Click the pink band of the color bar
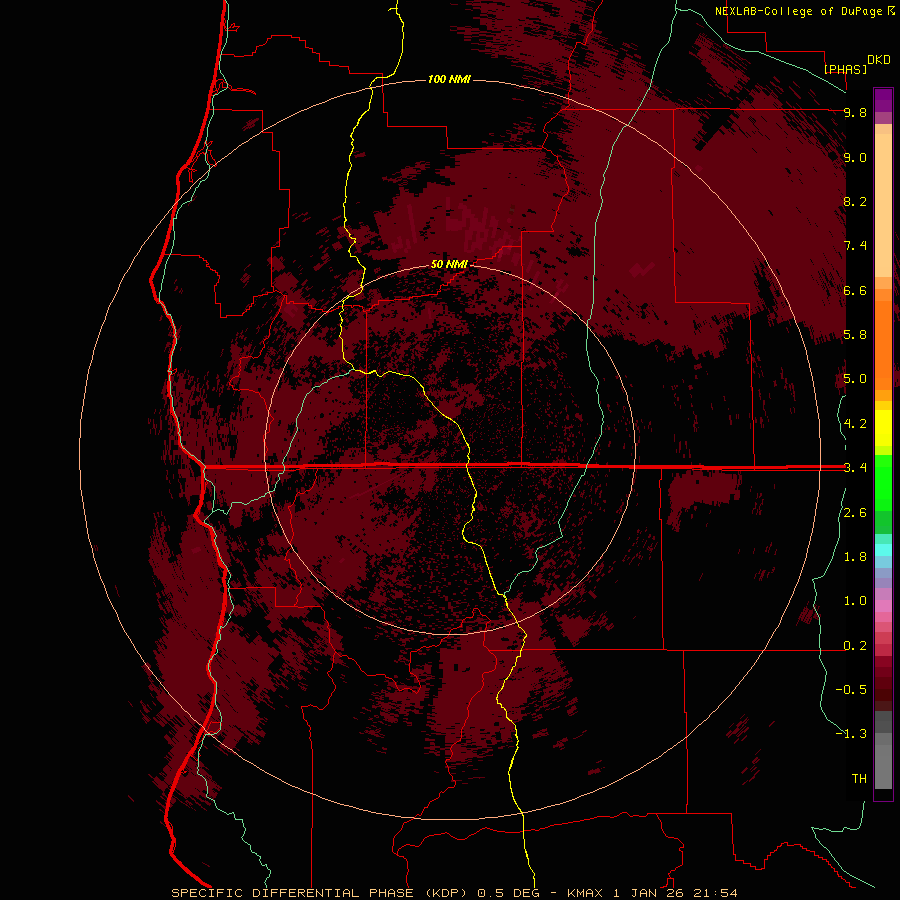 tap(883, 606)
